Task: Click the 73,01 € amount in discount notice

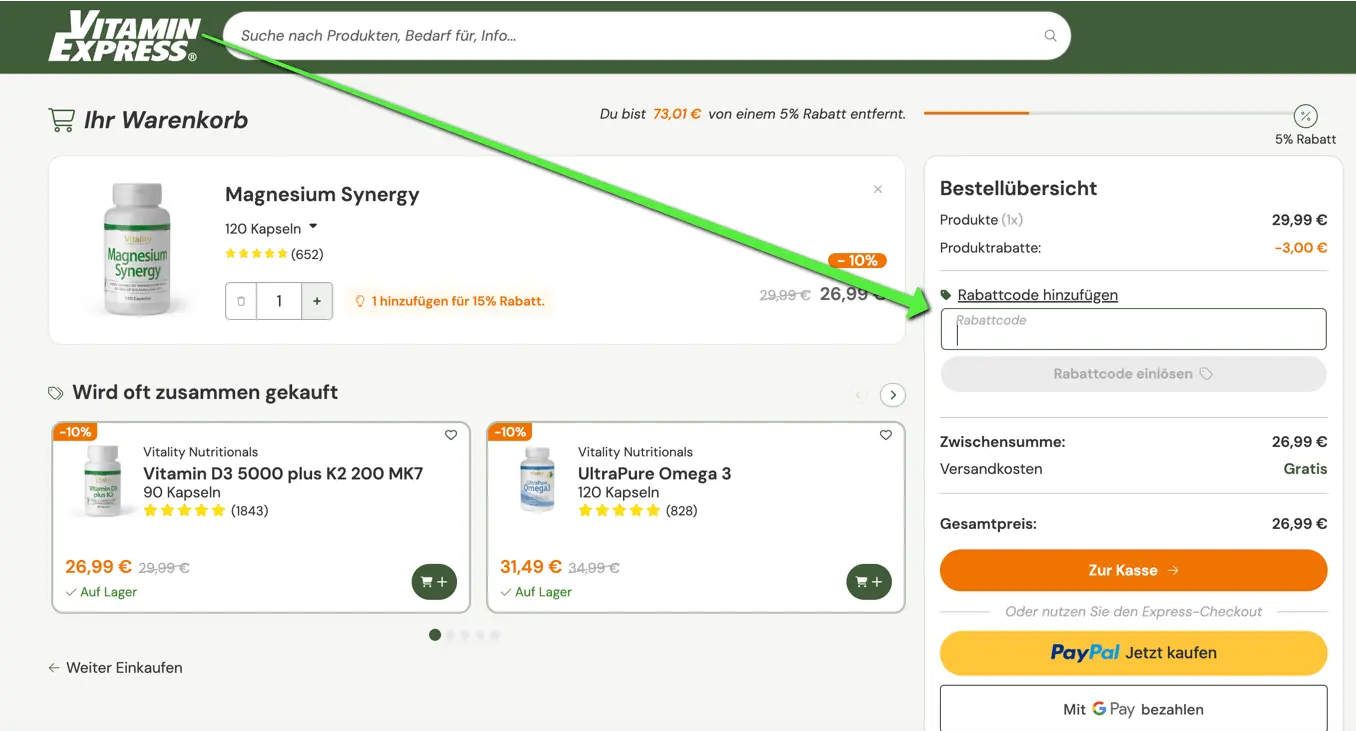Action: 677,114
